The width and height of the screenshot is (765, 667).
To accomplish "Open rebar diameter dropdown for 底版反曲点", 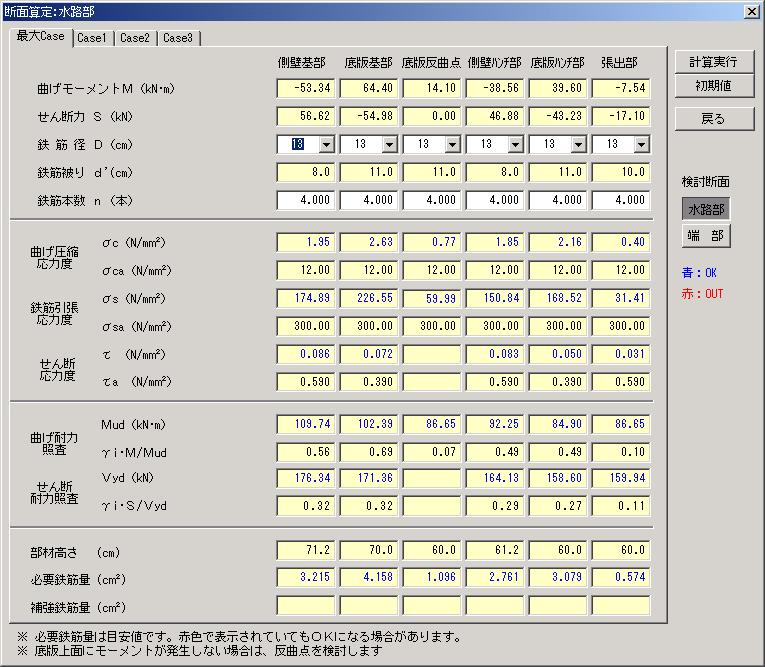I will coord(452,144).
